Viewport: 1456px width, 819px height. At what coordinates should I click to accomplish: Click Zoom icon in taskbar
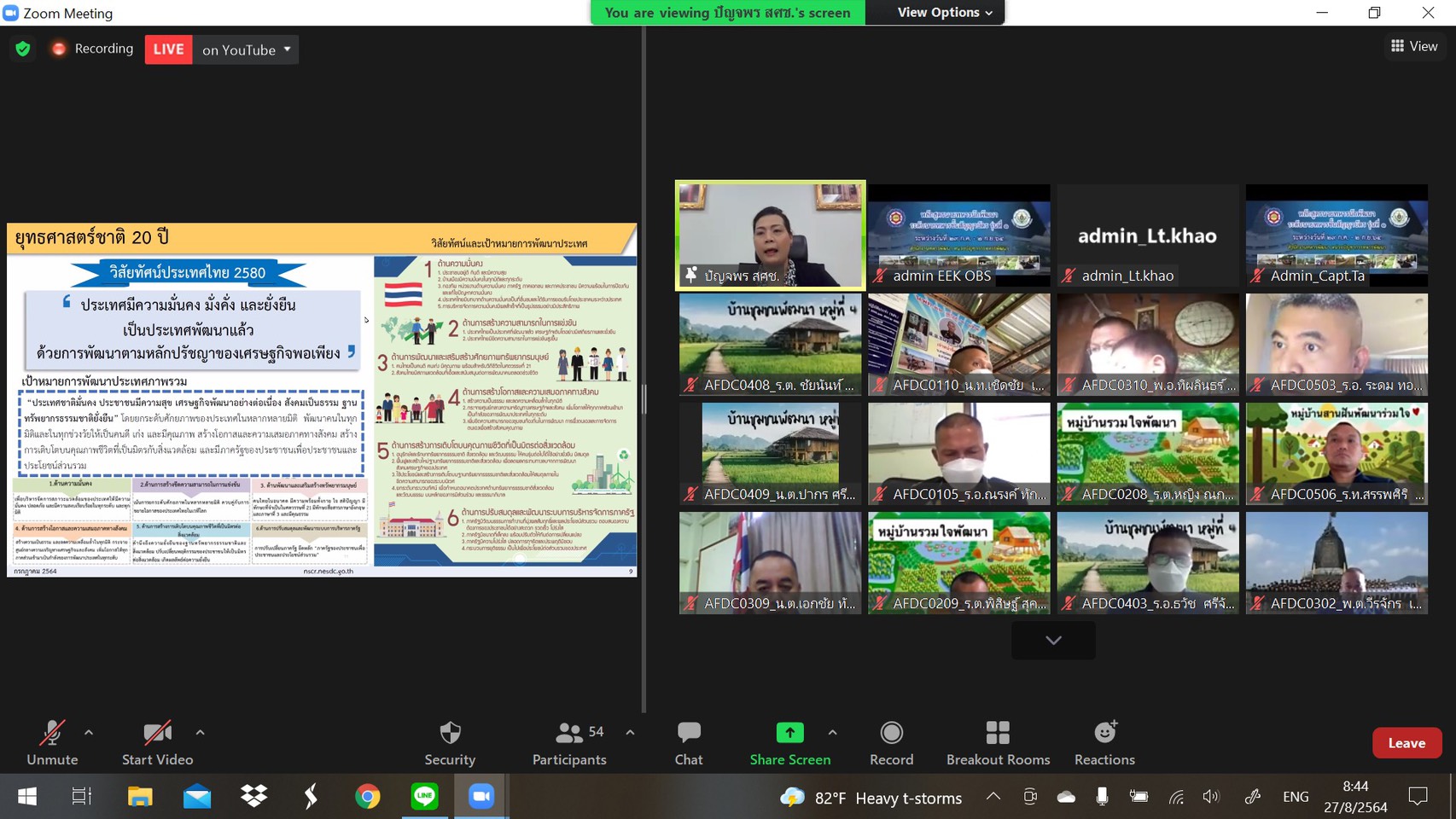coord(481,797)
